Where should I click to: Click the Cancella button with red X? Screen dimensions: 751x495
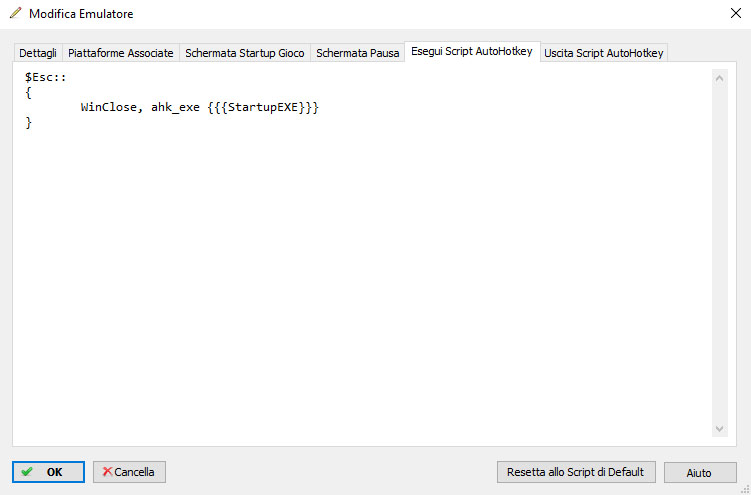point(129,472)
